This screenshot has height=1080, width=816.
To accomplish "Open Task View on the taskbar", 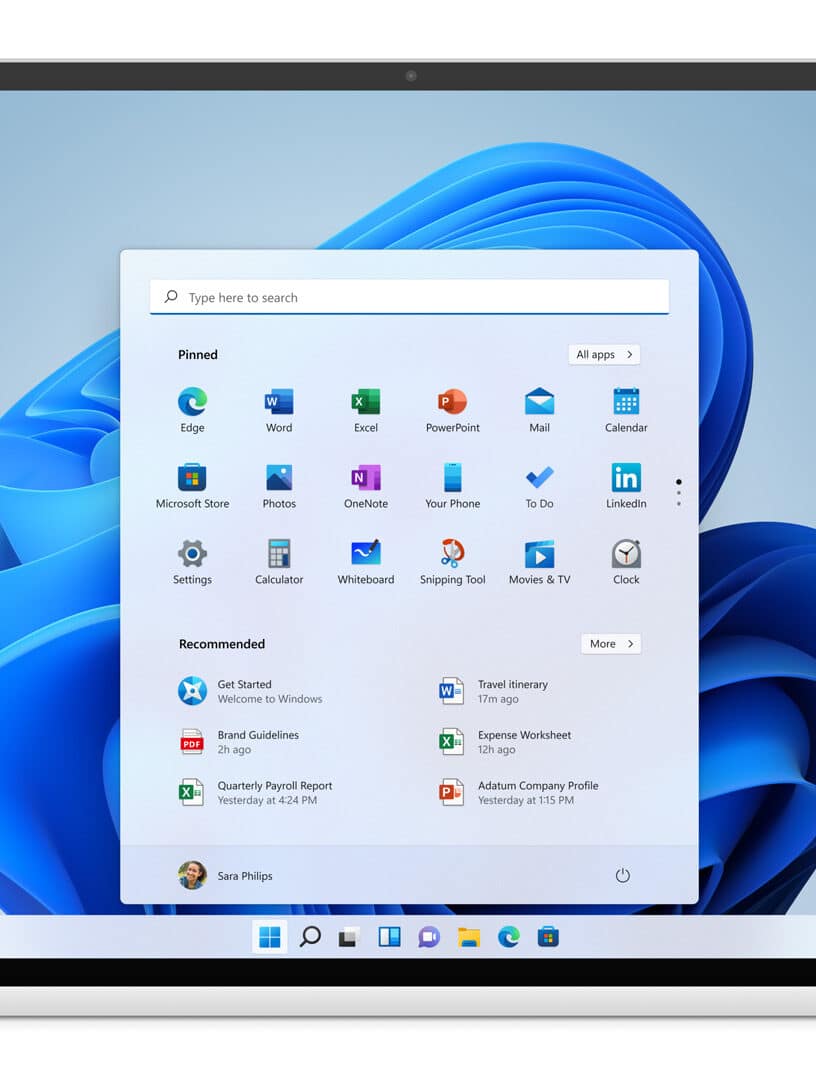I will [x=349, y=937].
